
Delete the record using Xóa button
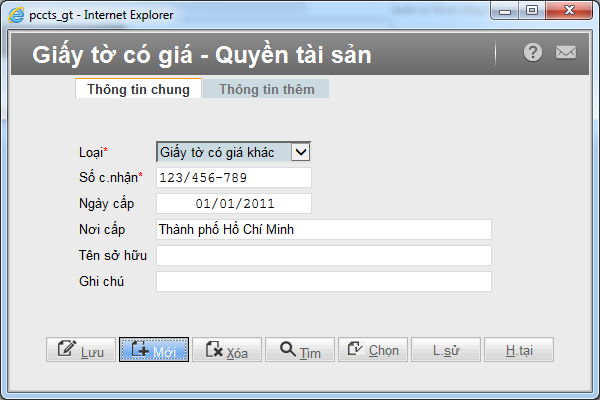[227, 349]
